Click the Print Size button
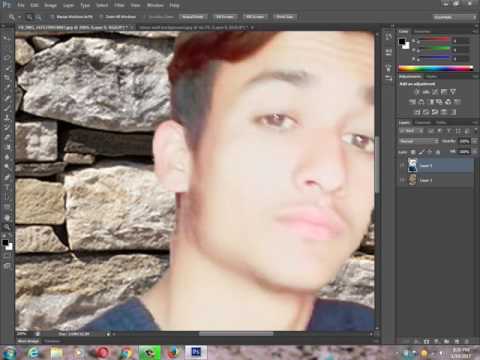The width and height of the screenshot is (480, 360). click(284, 17)
